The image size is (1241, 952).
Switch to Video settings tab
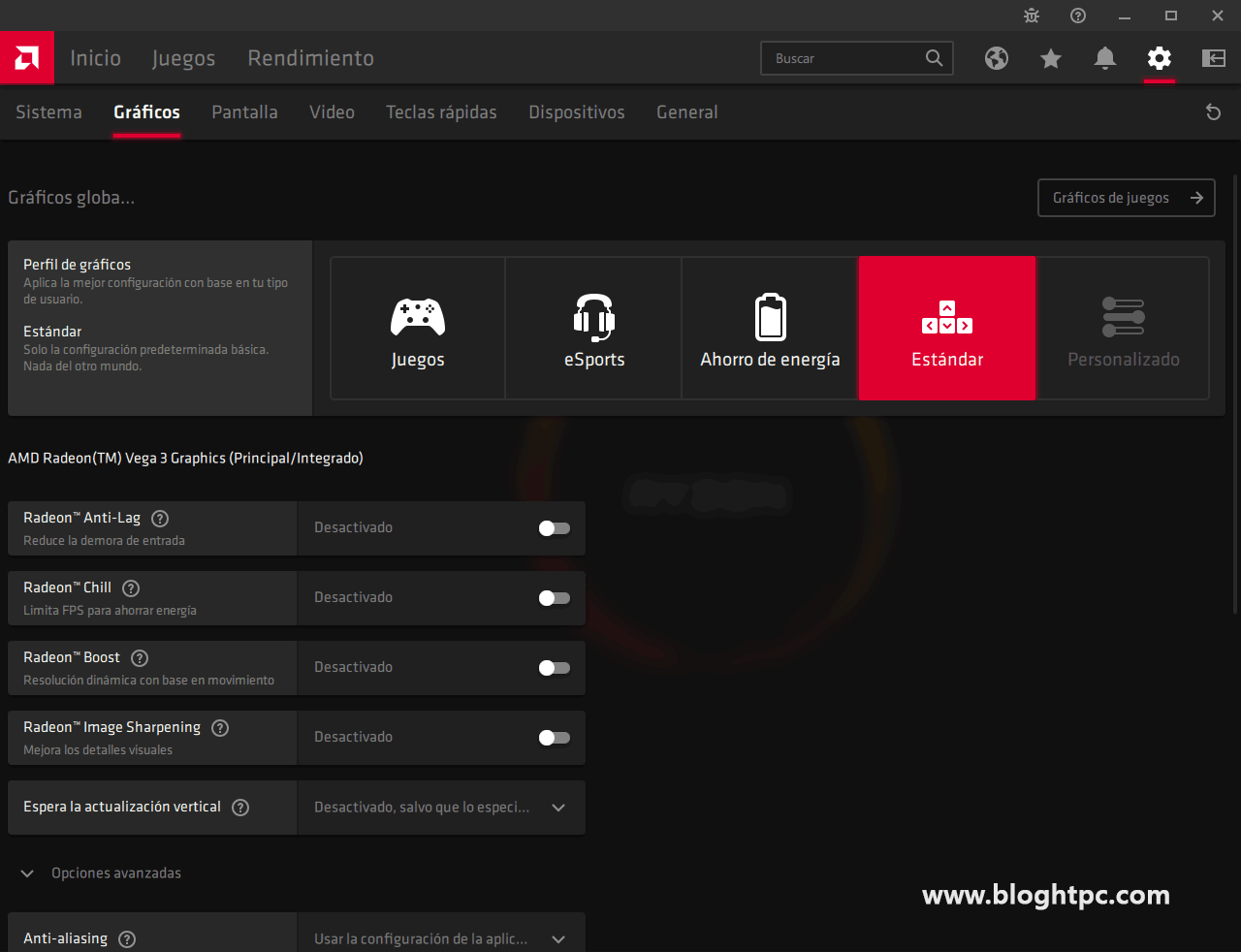tap(332, 112)
